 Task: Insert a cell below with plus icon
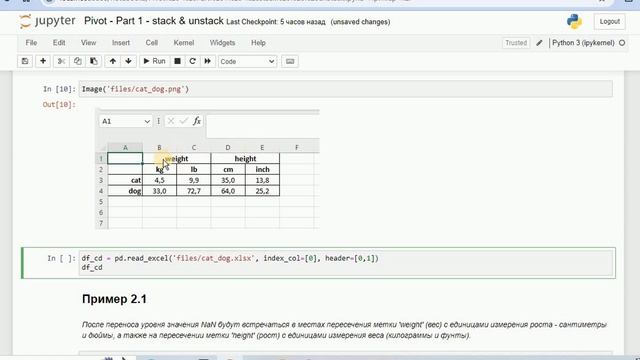[x=43, y=61]
